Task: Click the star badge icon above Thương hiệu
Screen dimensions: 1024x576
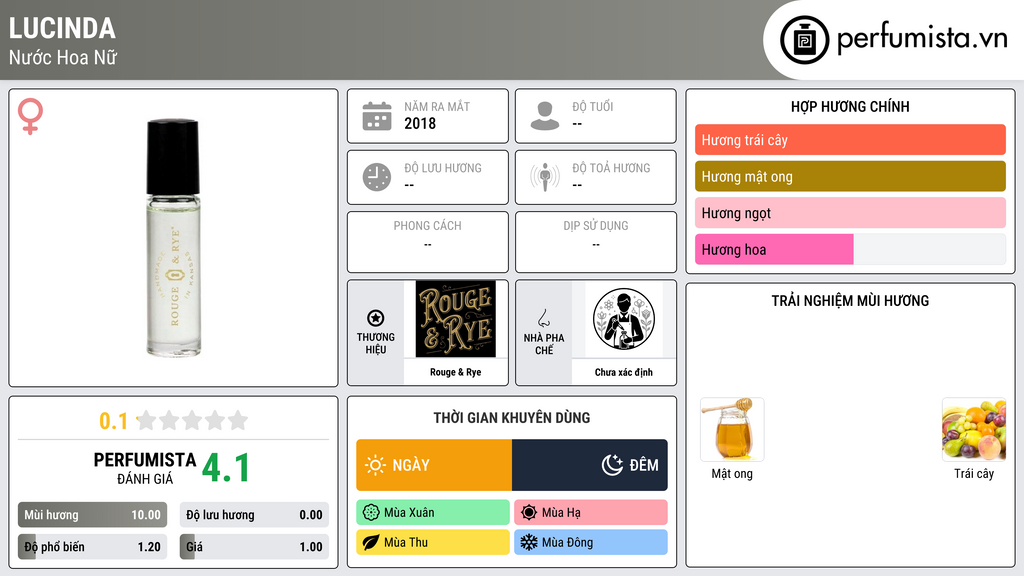Action: point(376,318)
